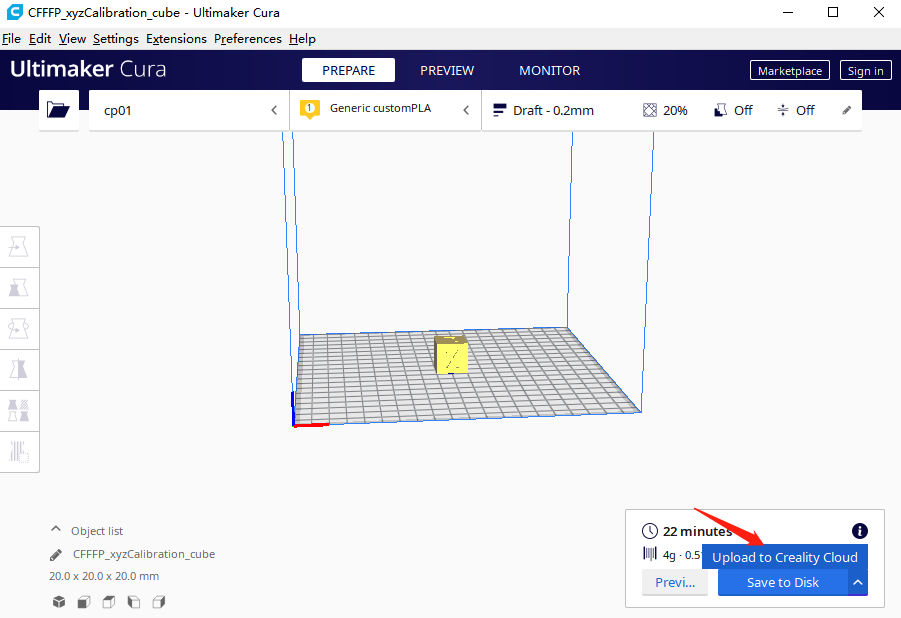The width and height of the screenshot is (901, 618).
Task: Select the Move tool
Action: (20, 247)
